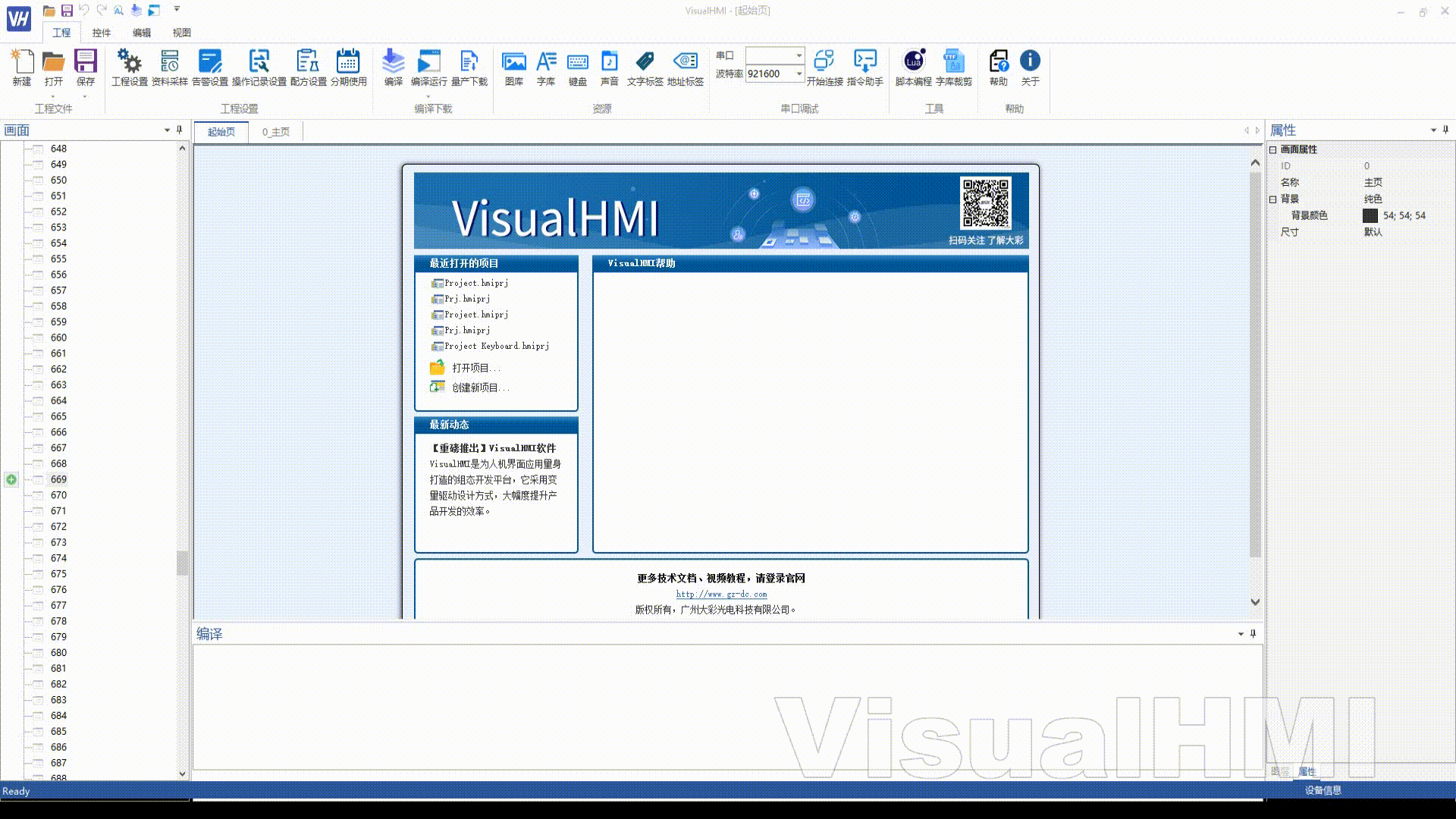This screenshot has height=819, width=1456.
Task: Click 画面 tree scrollbar up arrow
Action: pyautogui.click(x=182, y=149)
